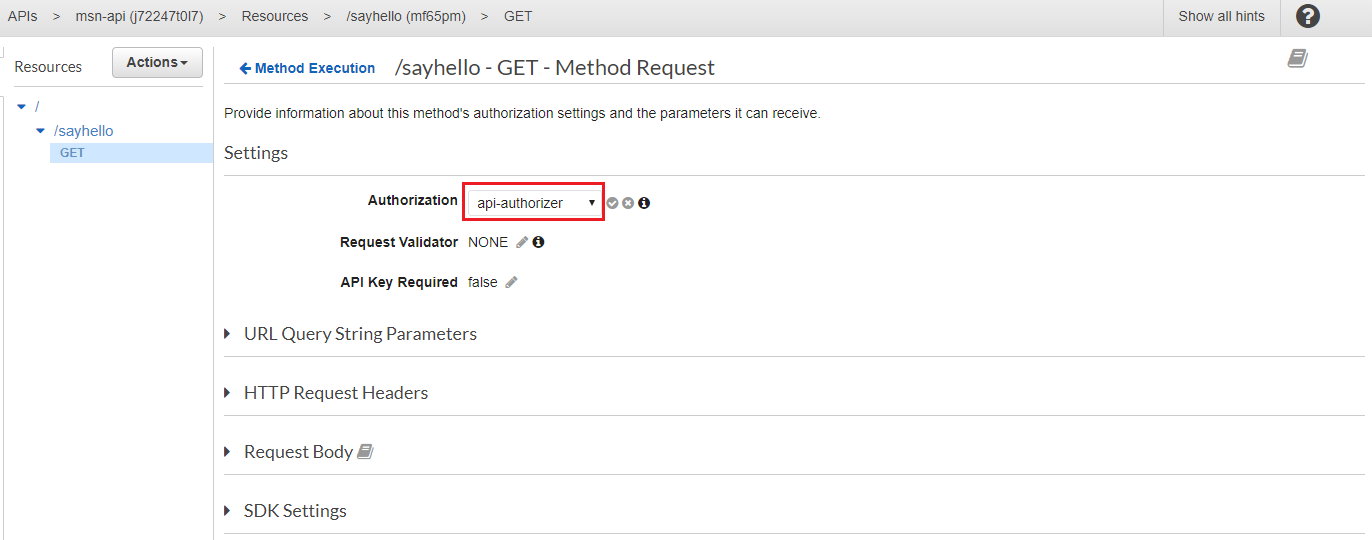Open the api-authorizer Authorization dropdown
The width and height of the screenshot is (1372, 540).
533,203
